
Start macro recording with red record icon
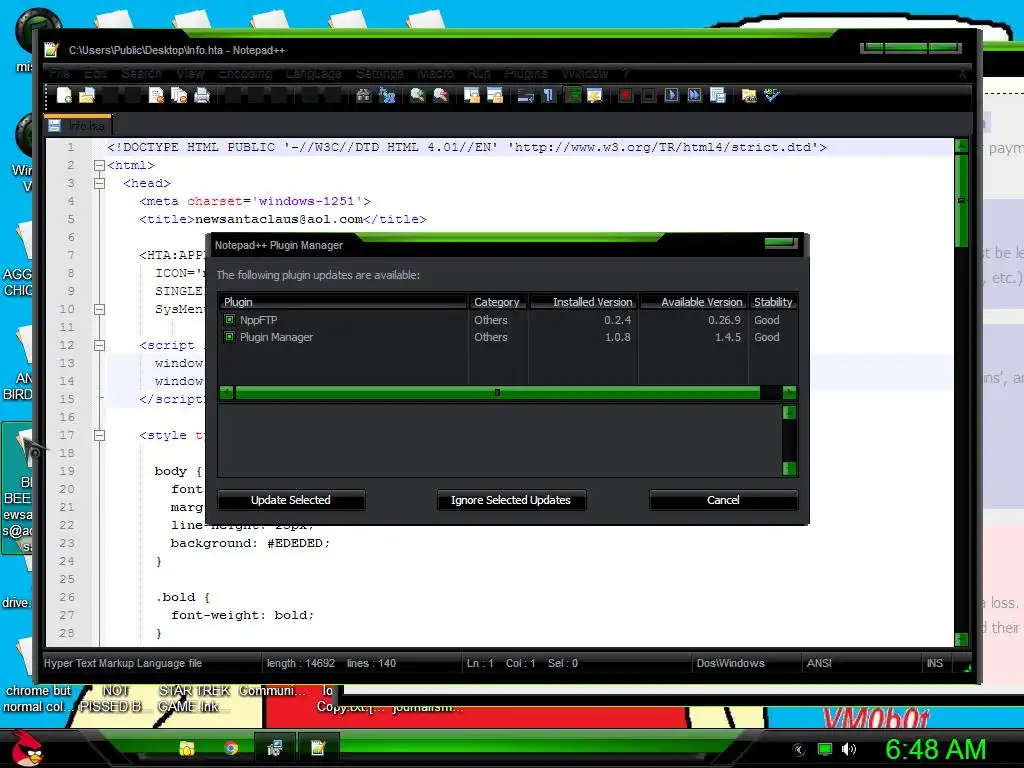(626, 95)
